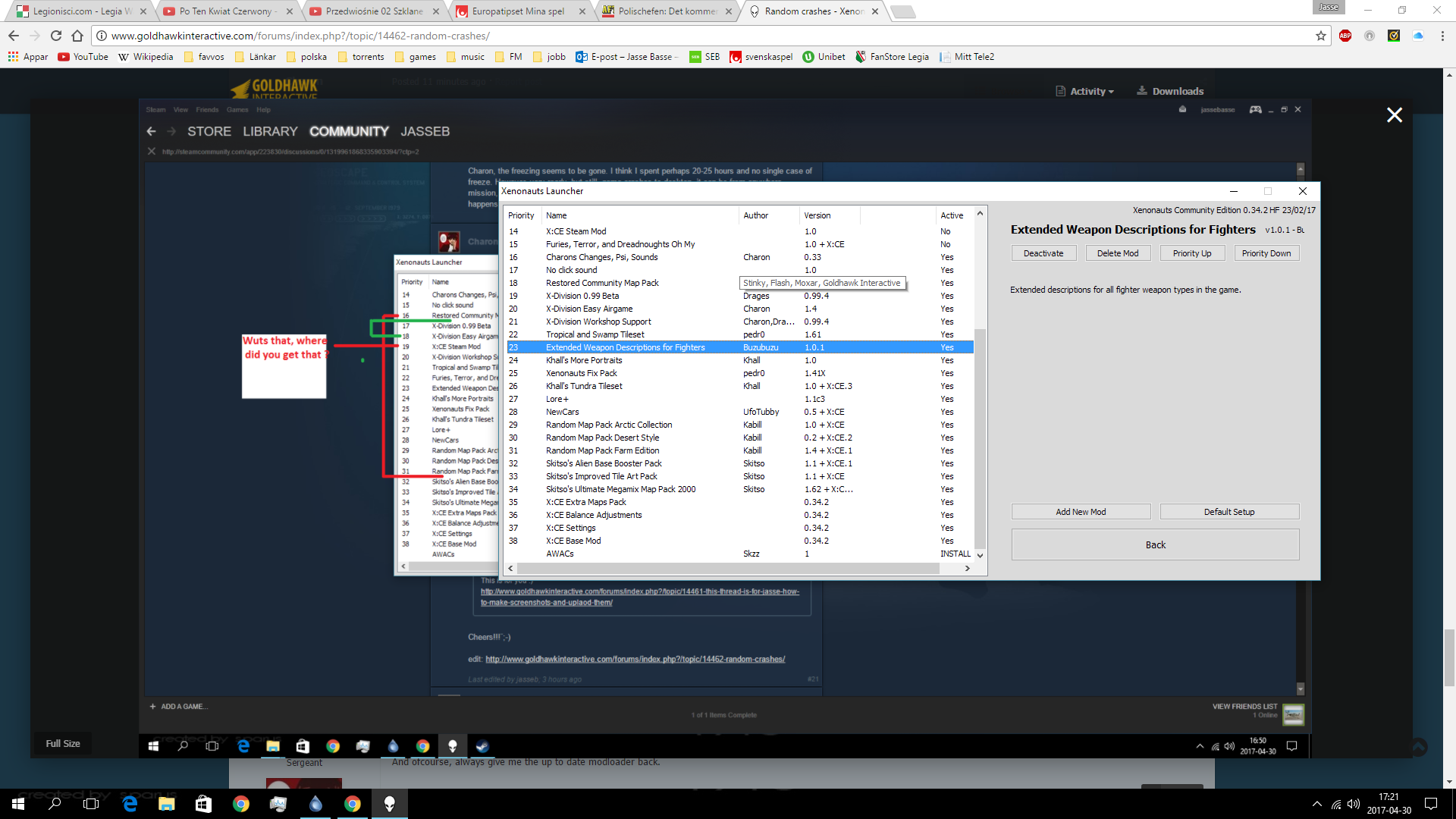Open network icon beside 17:21 clock
Image resolution: width=1456 pixels, height=819 pixels.
[x=1336, y=805]
